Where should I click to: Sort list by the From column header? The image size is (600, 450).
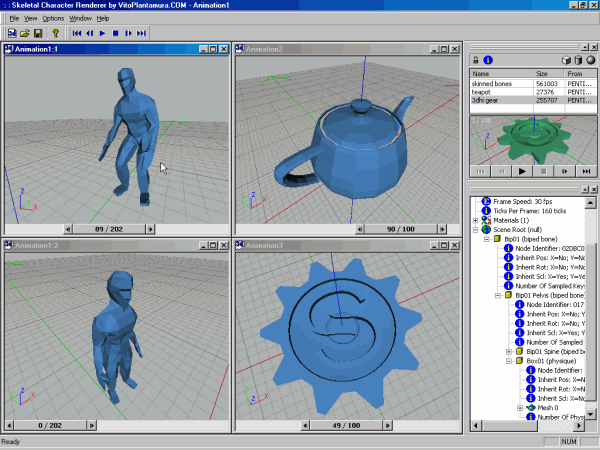(580, 73)
